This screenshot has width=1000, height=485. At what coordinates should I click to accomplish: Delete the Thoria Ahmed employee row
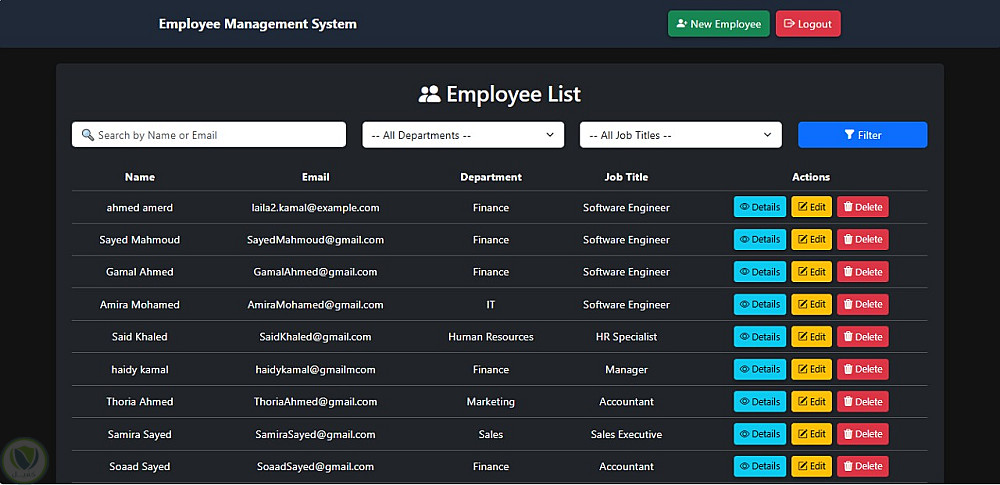click(x=862, y=402)
